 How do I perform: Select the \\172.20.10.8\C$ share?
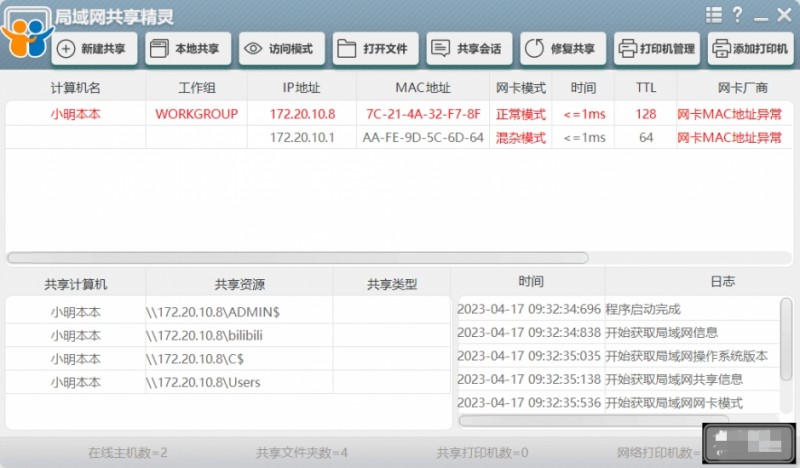(195, 359)
